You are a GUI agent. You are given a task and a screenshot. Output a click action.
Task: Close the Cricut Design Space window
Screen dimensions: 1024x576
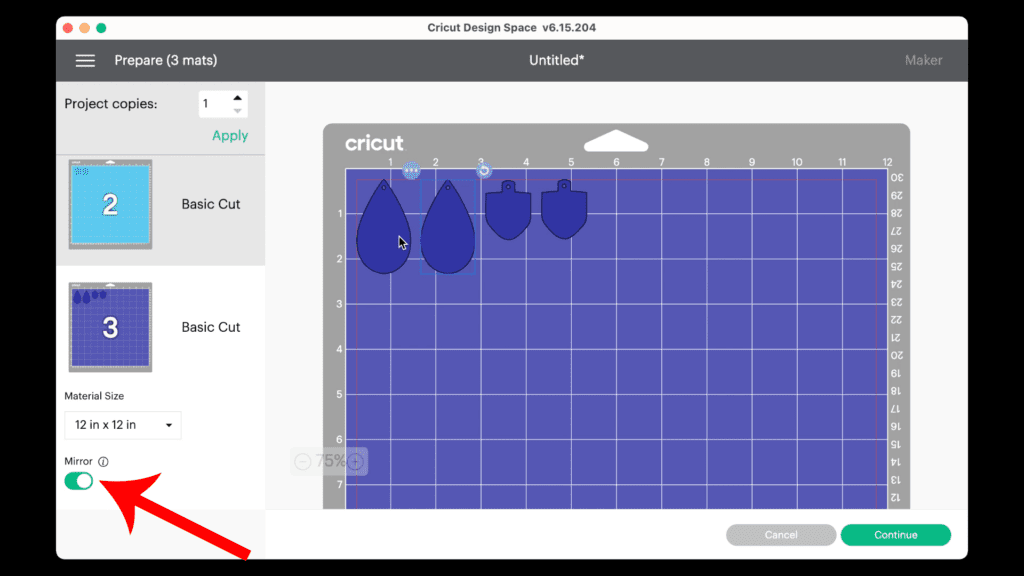click(x=68, y=28)
